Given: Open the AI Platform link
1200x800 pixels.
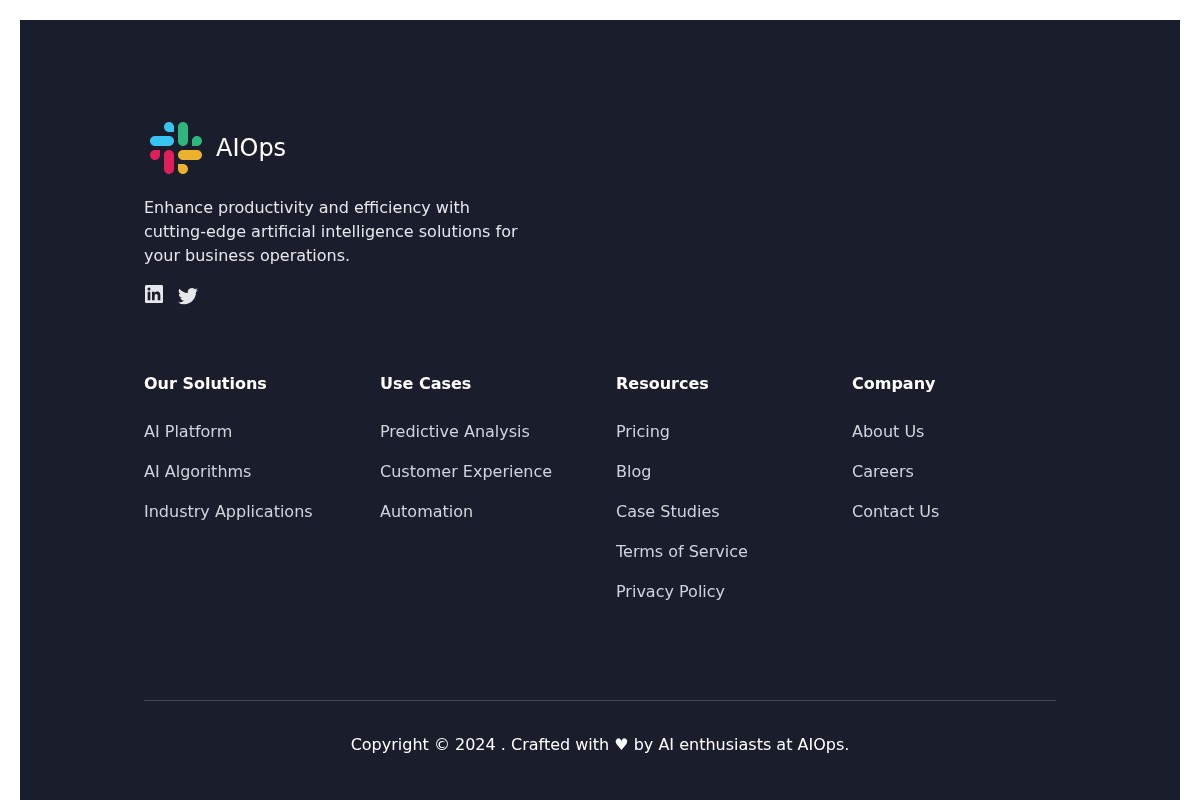Looking at the screenshot, I should coord(188,431).
